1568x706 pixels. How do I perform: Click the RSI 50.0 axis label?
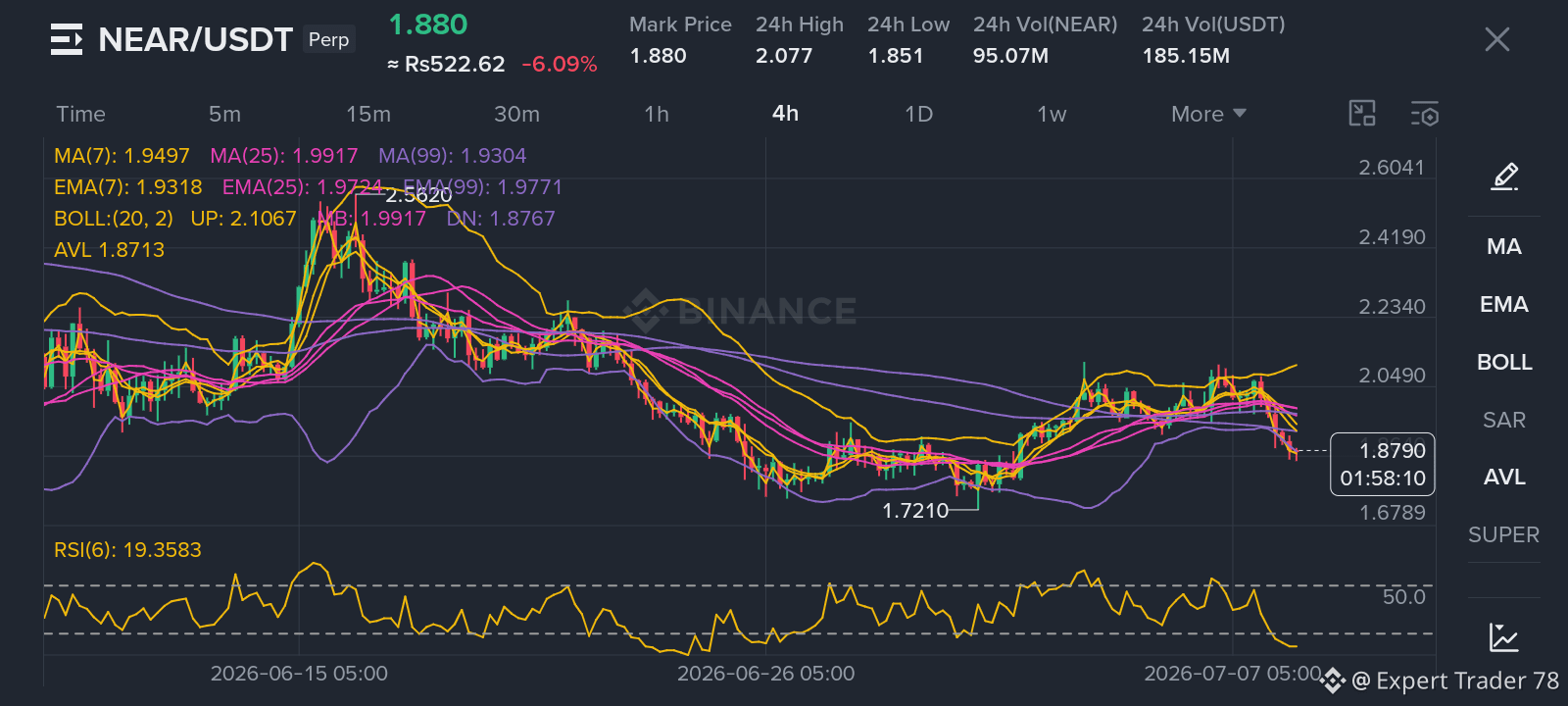[1403, 597]
